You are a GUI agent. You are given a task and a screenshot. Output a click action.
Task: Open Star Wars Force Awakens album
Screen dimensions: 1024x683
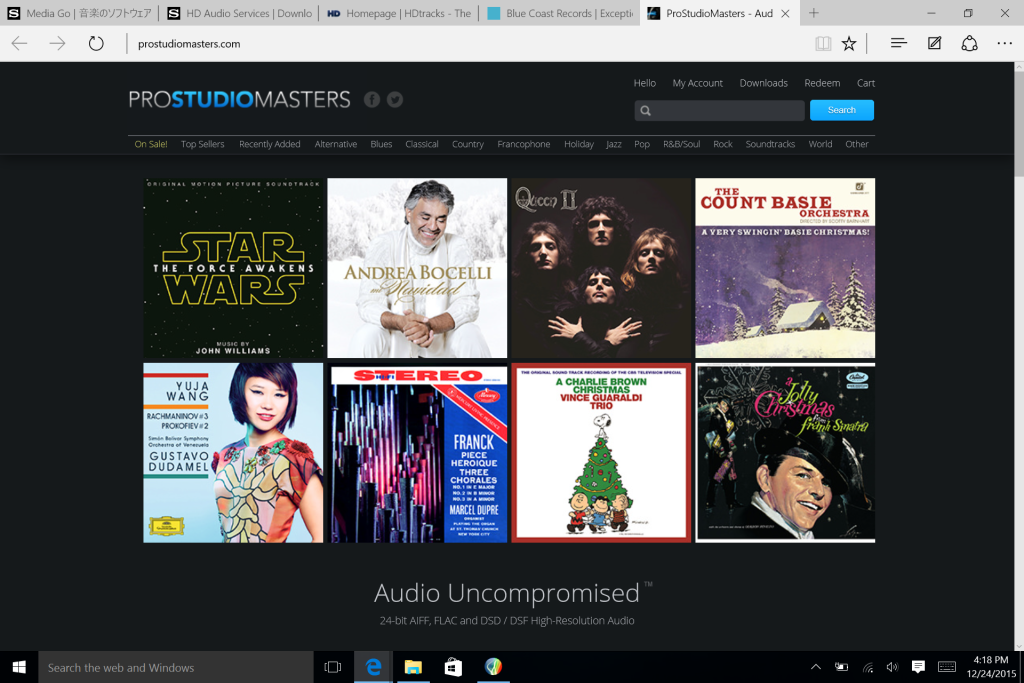coord(233,268)
